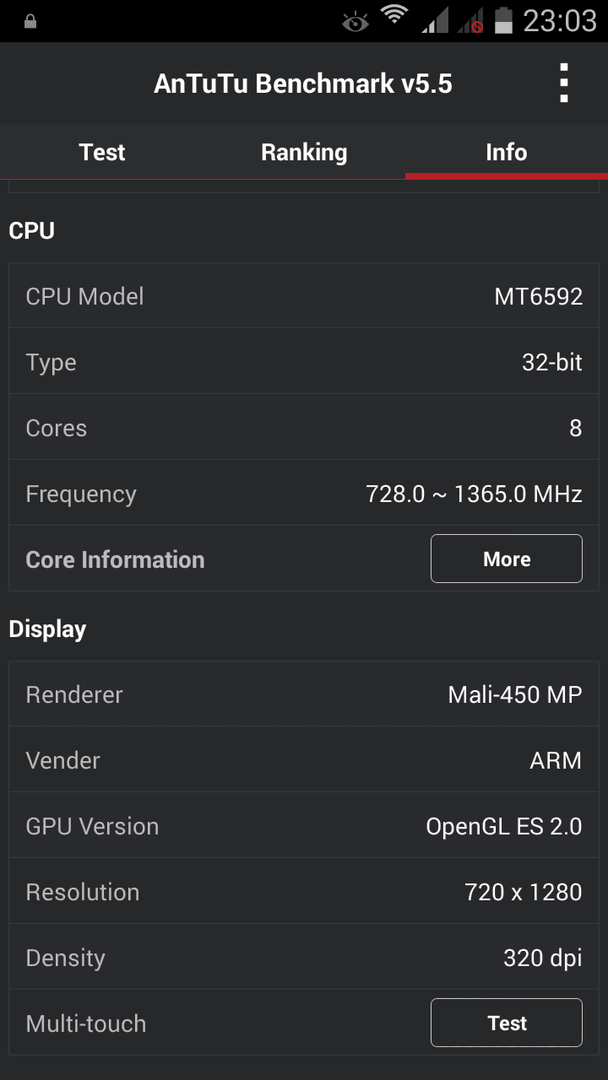Switch to the Ranking tab
This screenshot has height=1080, width=608.
[x=304, y=152]
